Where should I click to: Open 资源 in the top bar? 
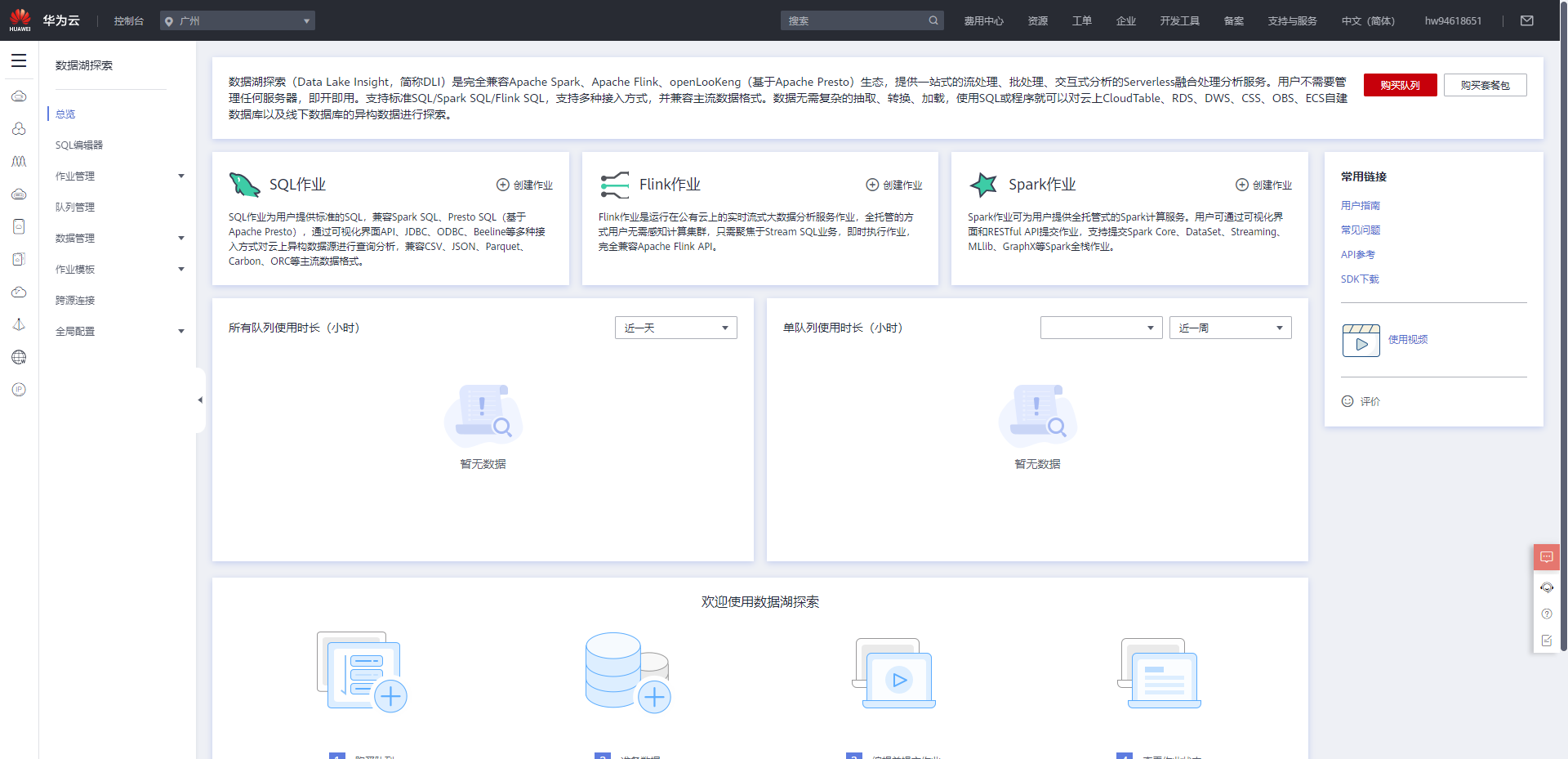(x=1038, y=20)
